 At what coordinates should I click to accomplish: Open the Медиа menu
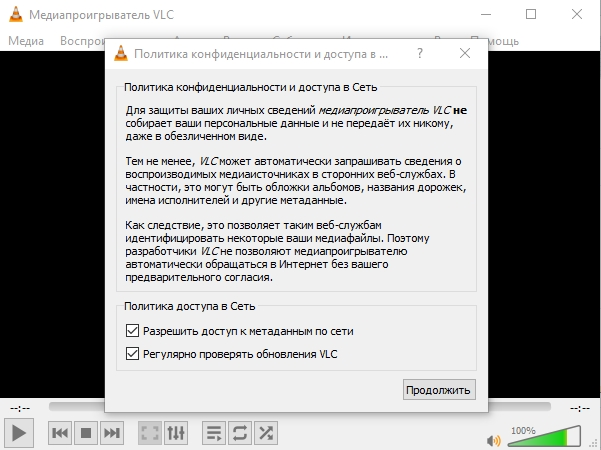(26, 41)
